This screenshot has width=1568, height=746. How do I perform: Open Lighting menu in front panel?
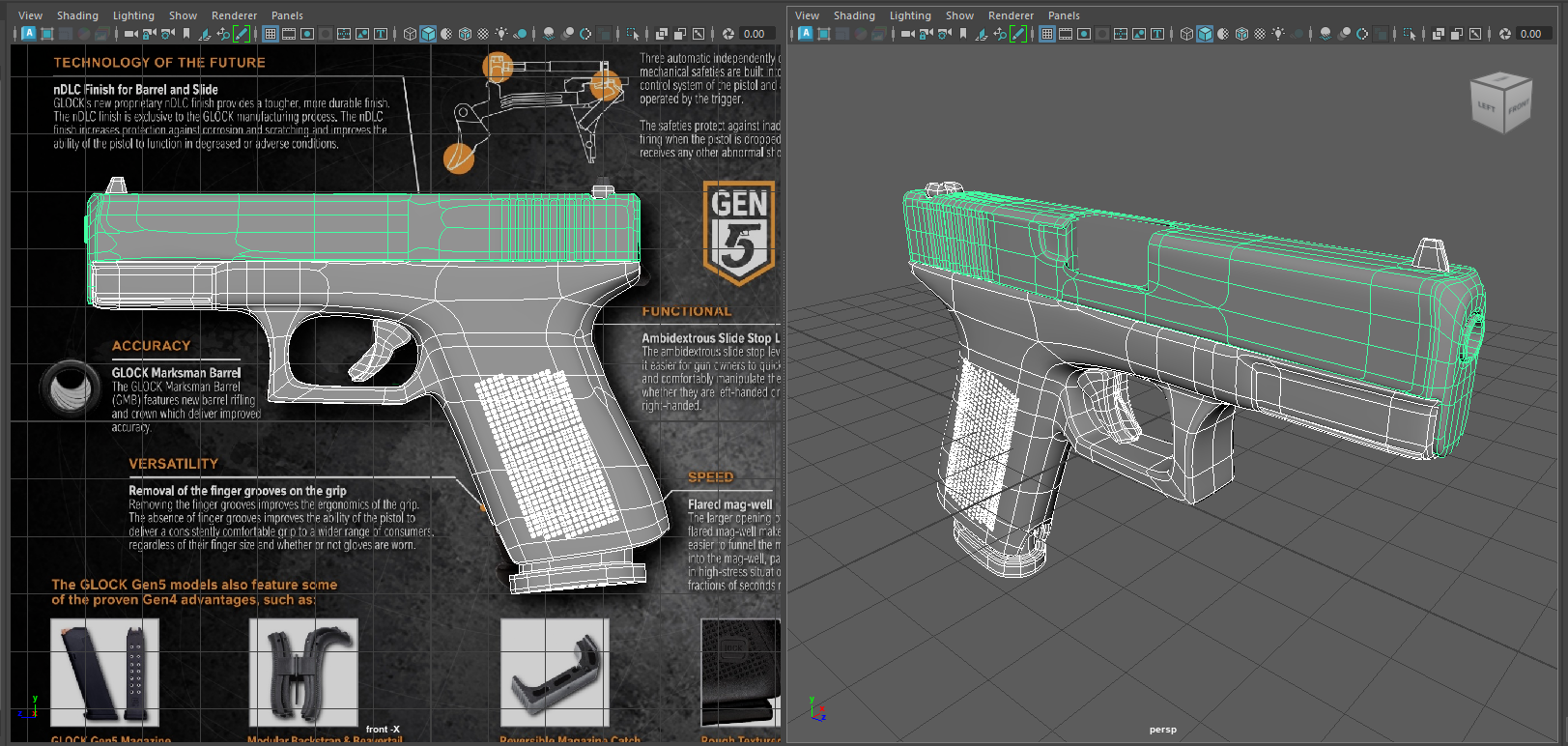pyautogui.click(x=133, y=15)
